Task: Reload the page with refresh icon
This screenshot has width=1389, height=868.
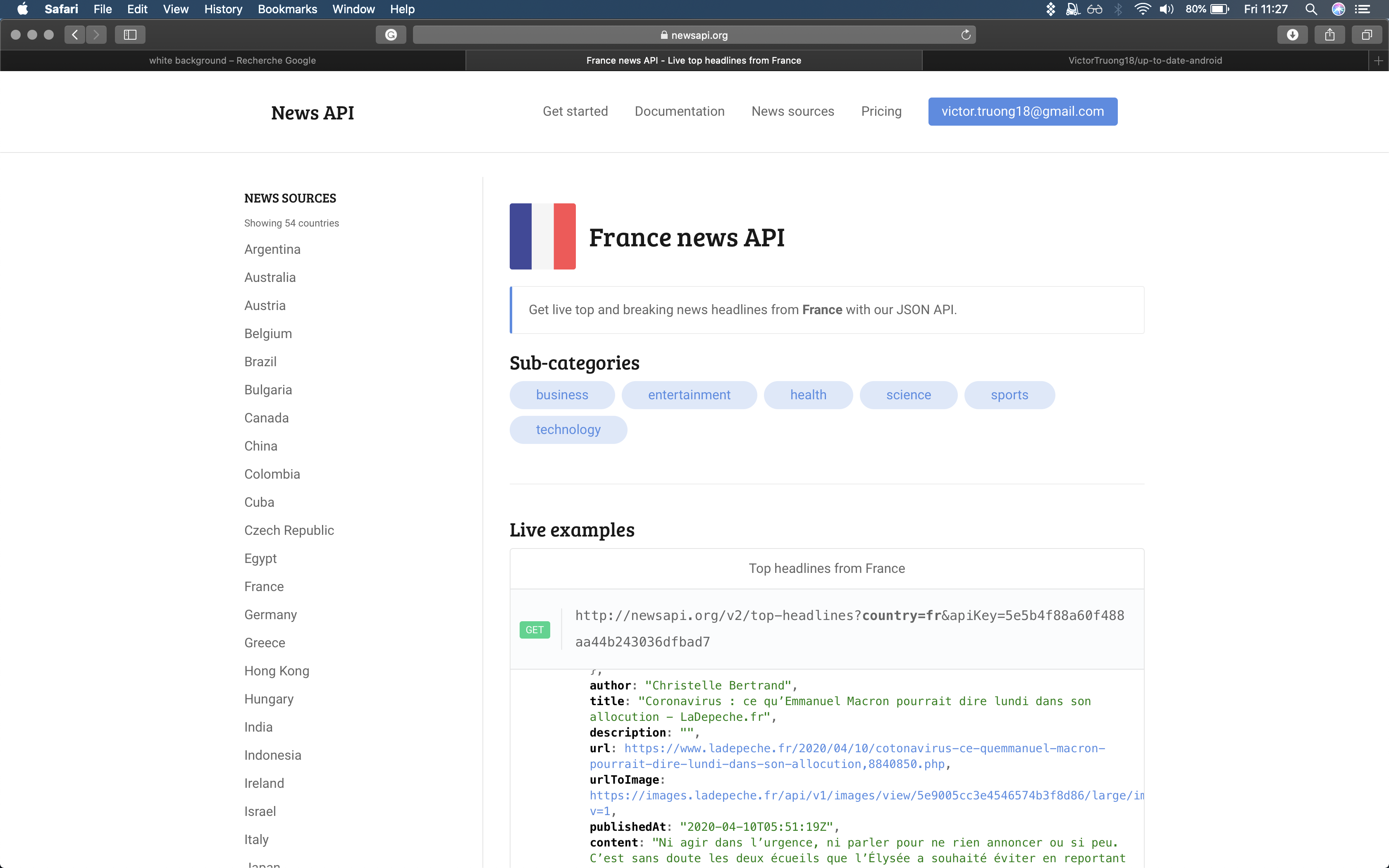Action: tap(966, 34)
